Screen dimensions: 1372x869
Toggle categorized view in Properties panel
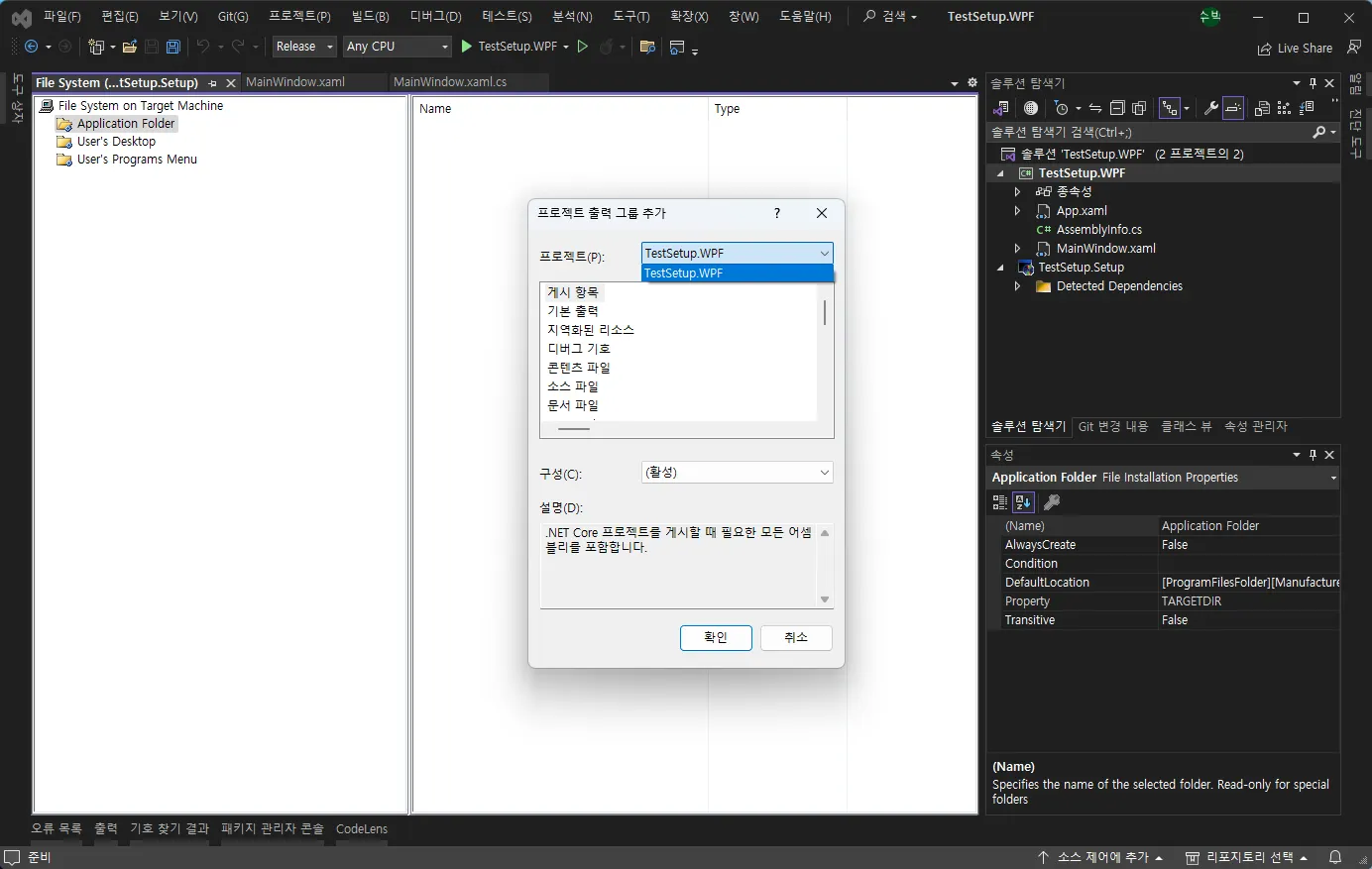click(1000, 502)
